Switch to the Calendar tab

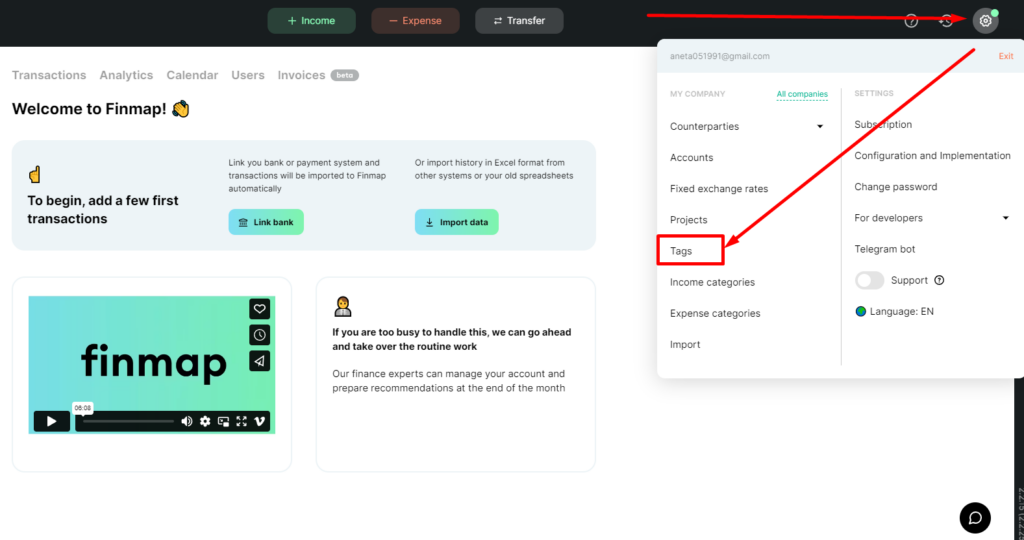(x=192, y=75)
